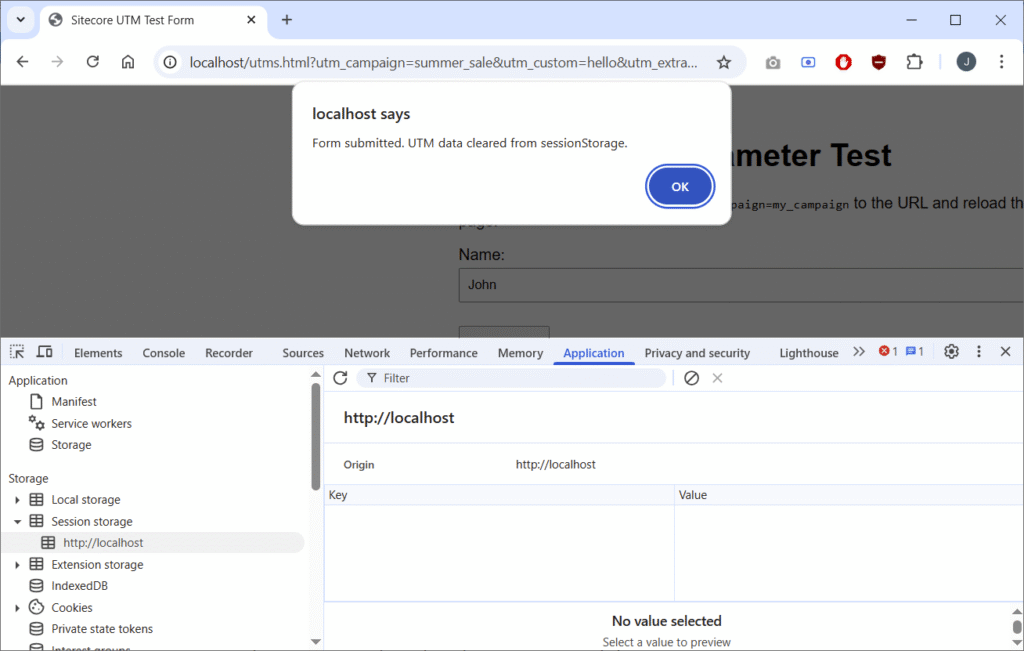The height and width of the screenshot is (651, 1024).
Task: Open Chrome three-dot menu
Action: 1001,62
